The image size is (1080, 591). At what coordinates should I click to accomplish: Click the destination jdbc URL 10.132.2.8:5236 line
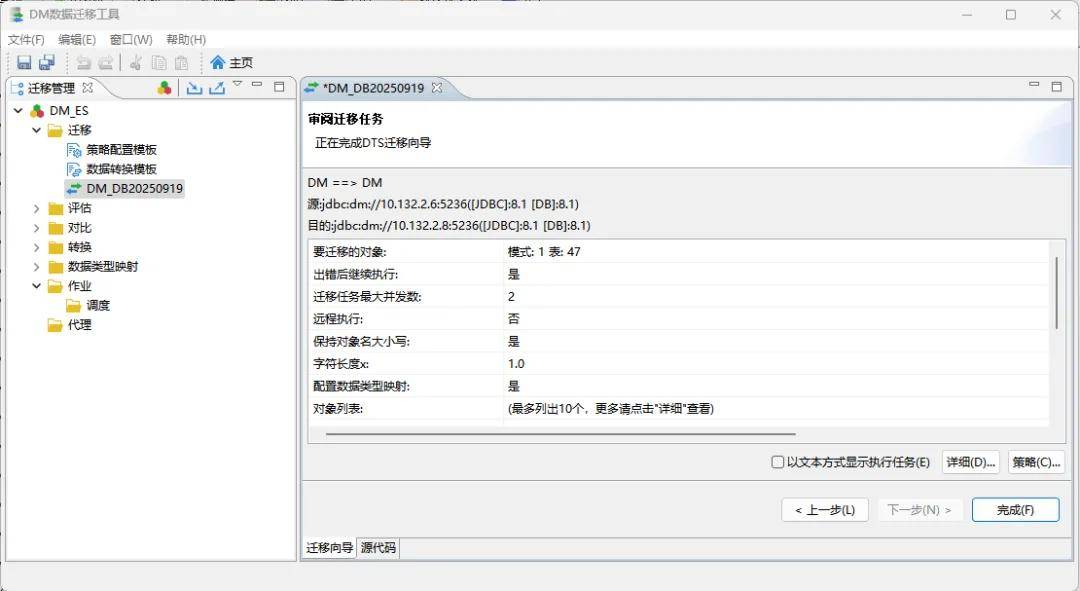point(448,225)
